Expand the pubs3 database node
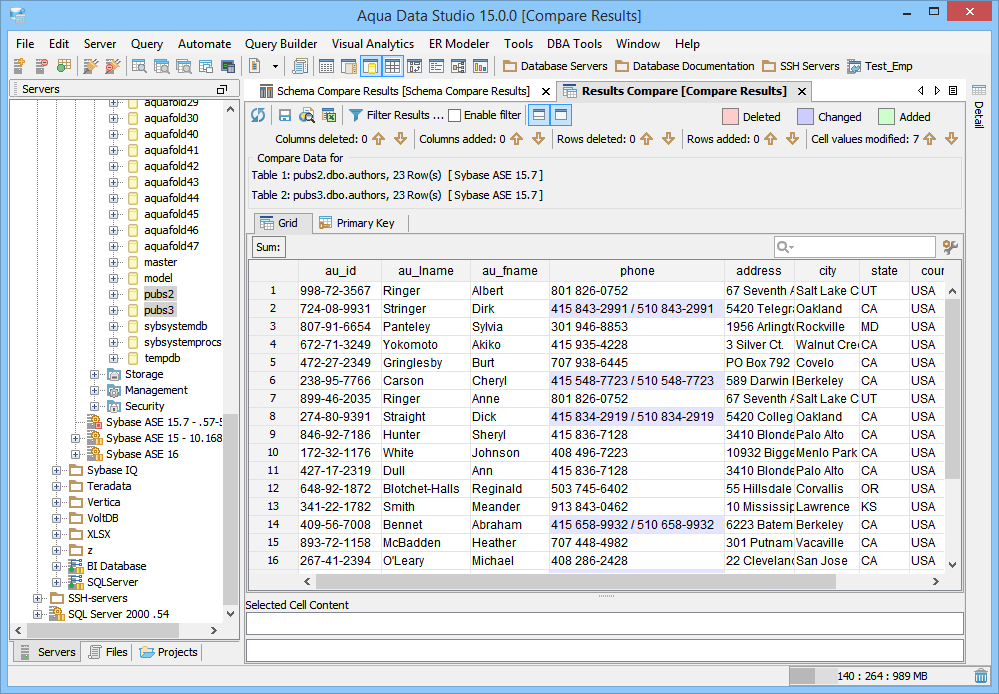 coord(113,310)
